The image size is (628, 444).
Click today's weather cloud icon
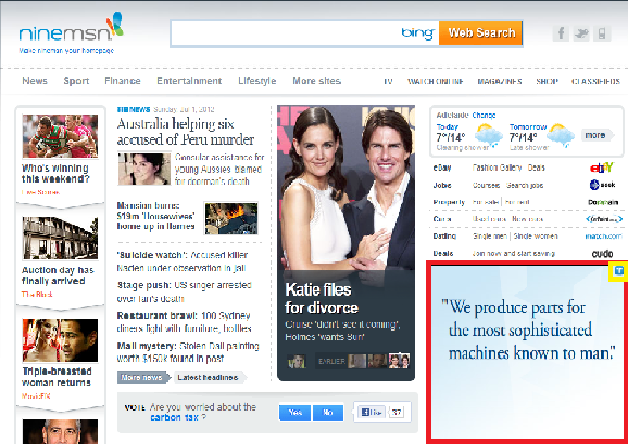pyautogui.click(x=488, y=135)
